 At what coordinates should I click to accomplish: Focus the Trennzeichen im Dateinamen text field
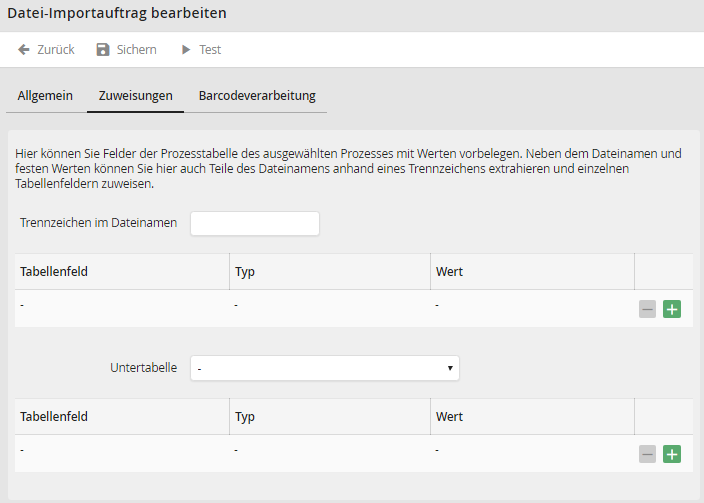[x=254, y=223]
